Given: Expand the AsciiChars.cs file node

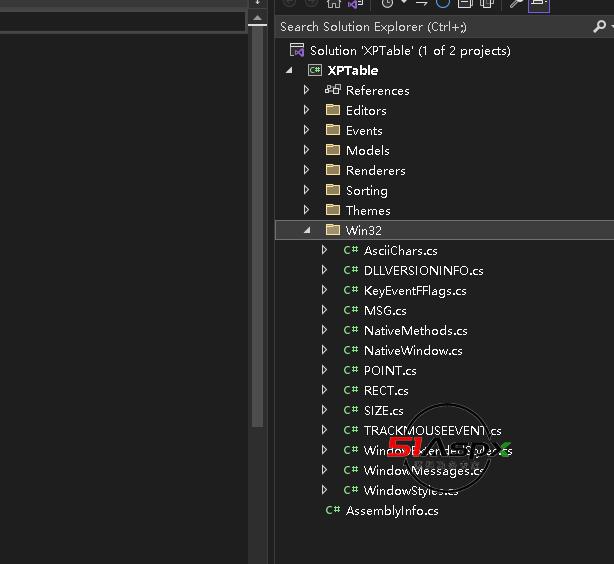Looking at the screenshot, I should point(324,250).
